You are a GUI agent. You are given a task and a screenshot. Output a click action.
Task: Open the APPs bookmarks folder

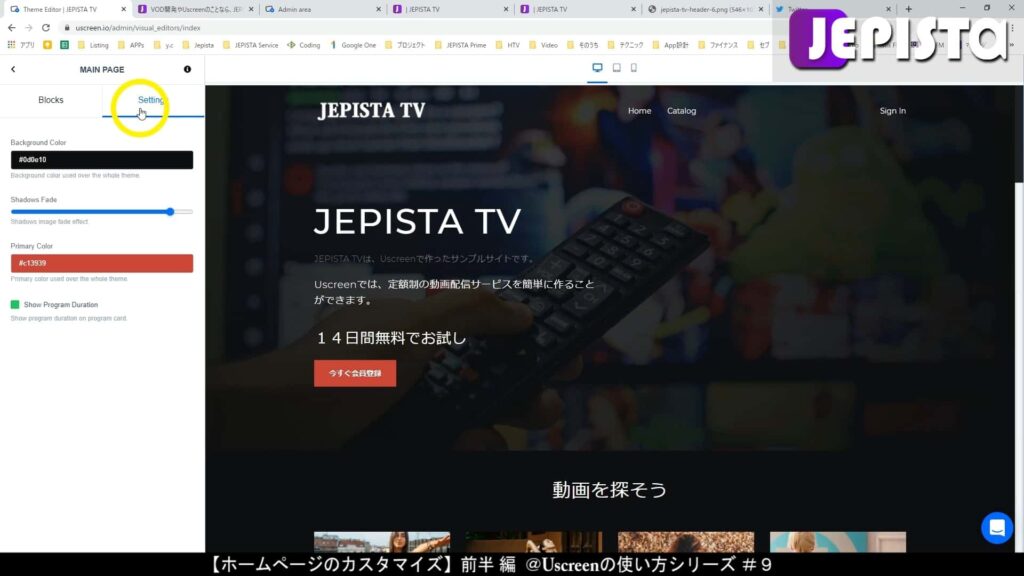click(131, 45)
